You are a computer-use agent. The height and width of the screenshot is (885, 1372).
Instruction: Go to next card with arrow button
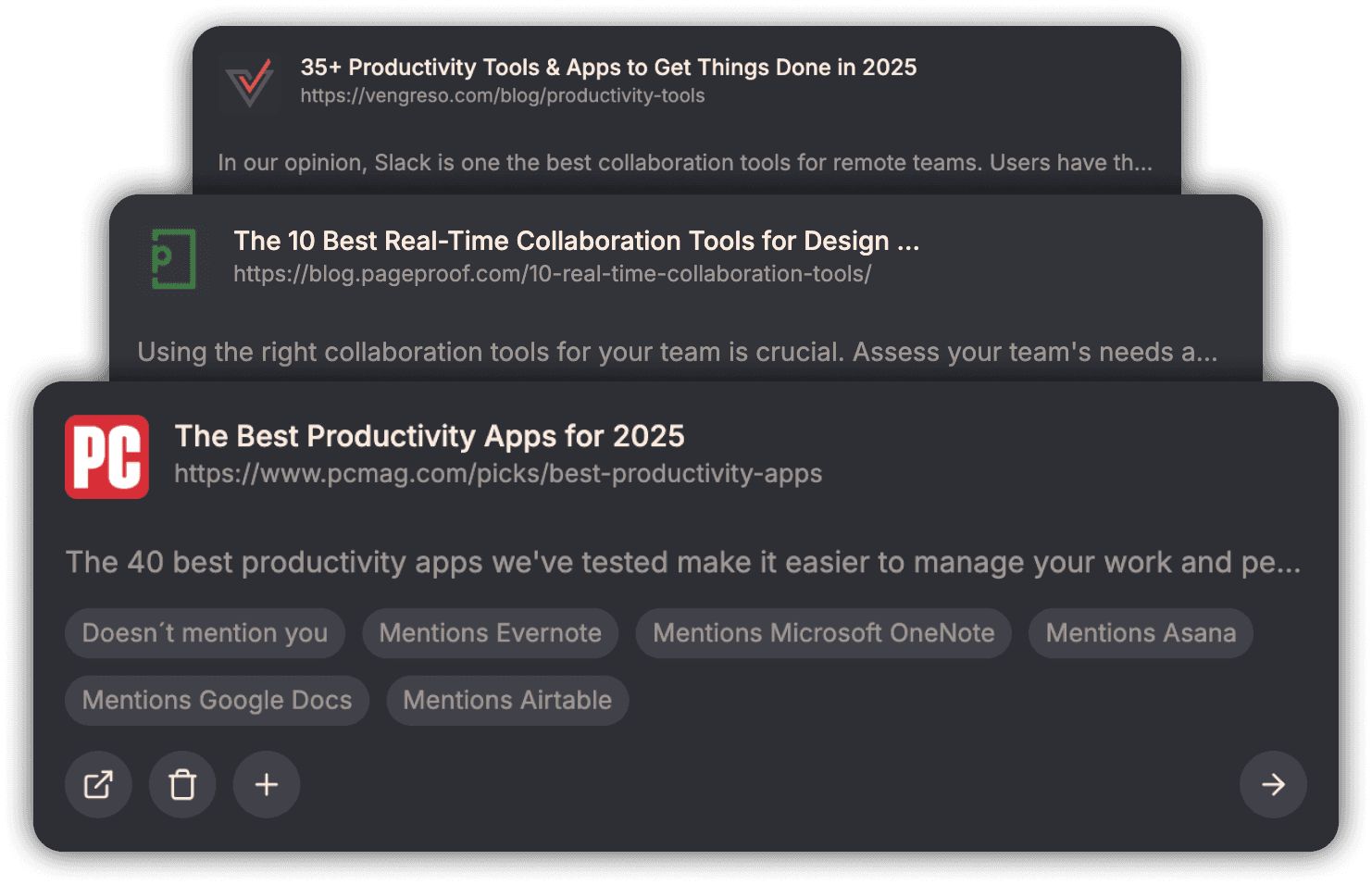tap(1273, 784)
